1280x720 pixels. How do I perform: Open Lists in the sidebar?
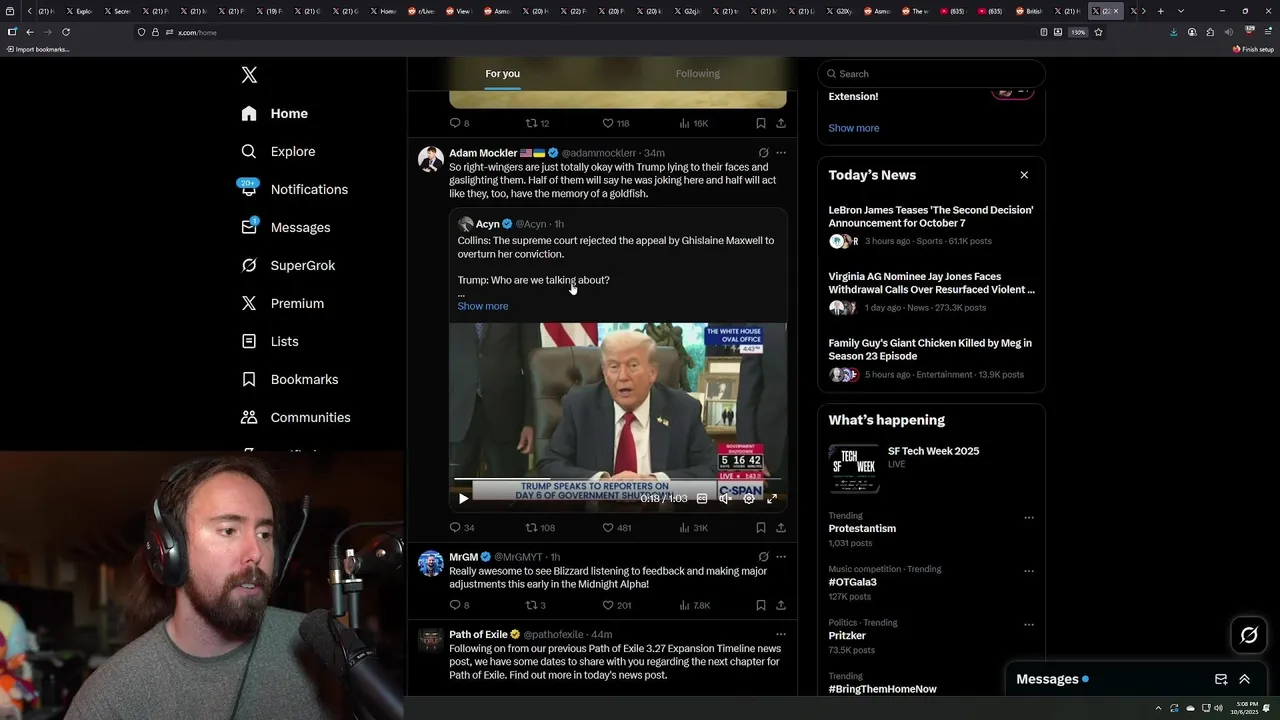(x=270, y=342)
